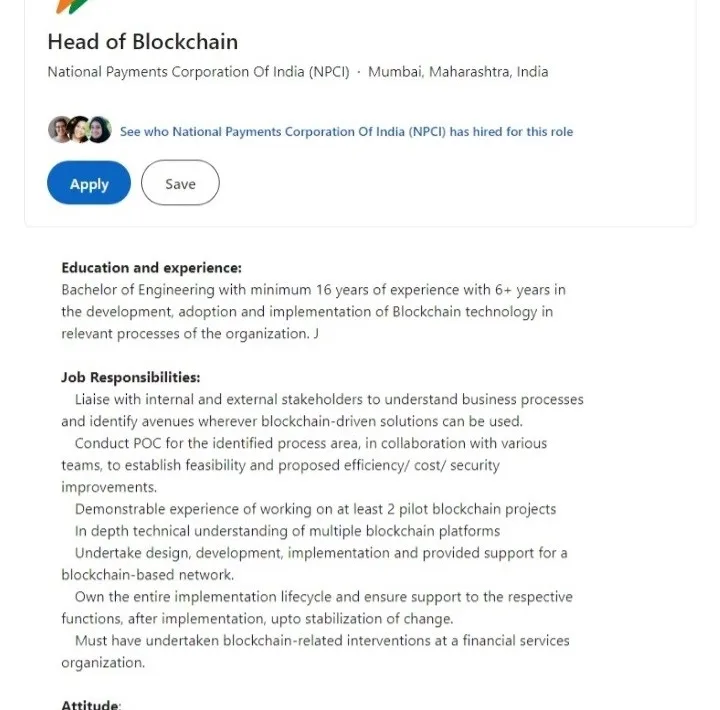Click the Job Responsibilities heading

click(131, 378)
